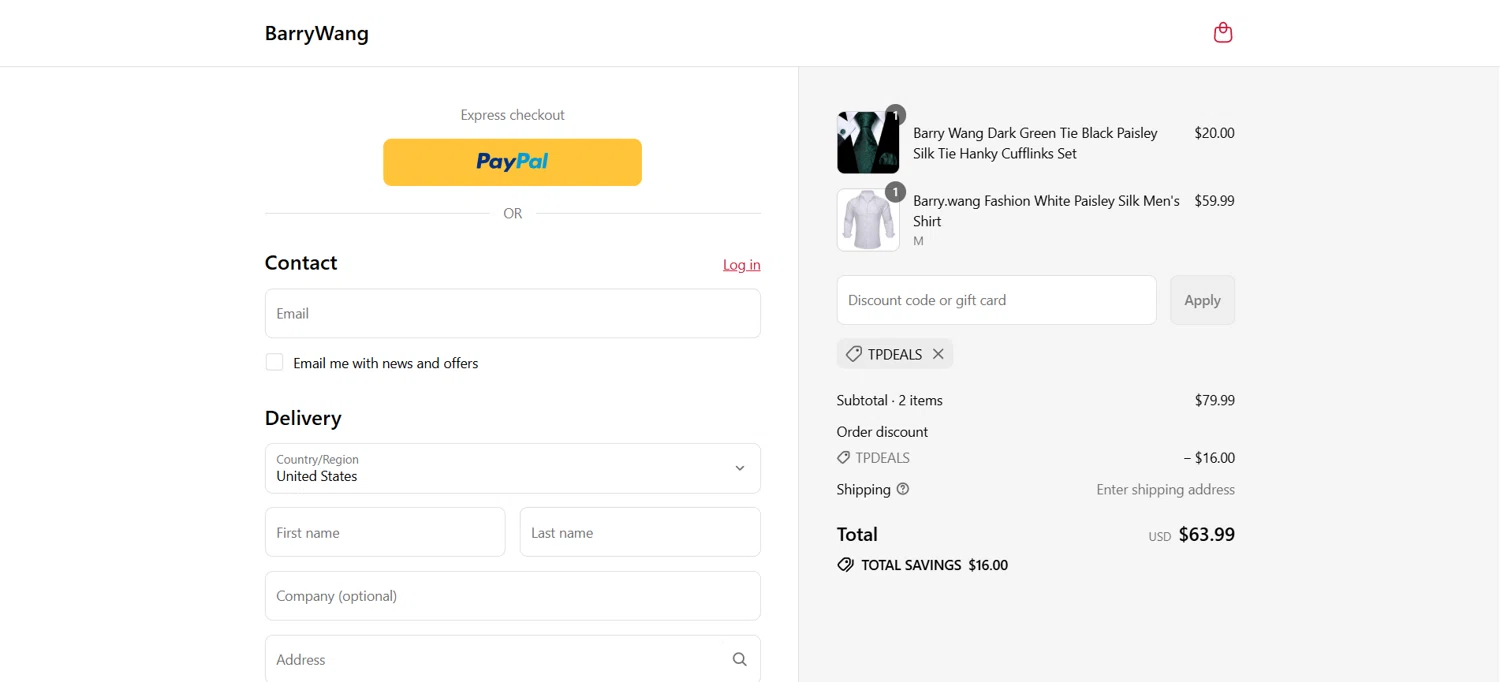
Task: Click the Total label
Action: click(x=857, y=534)
